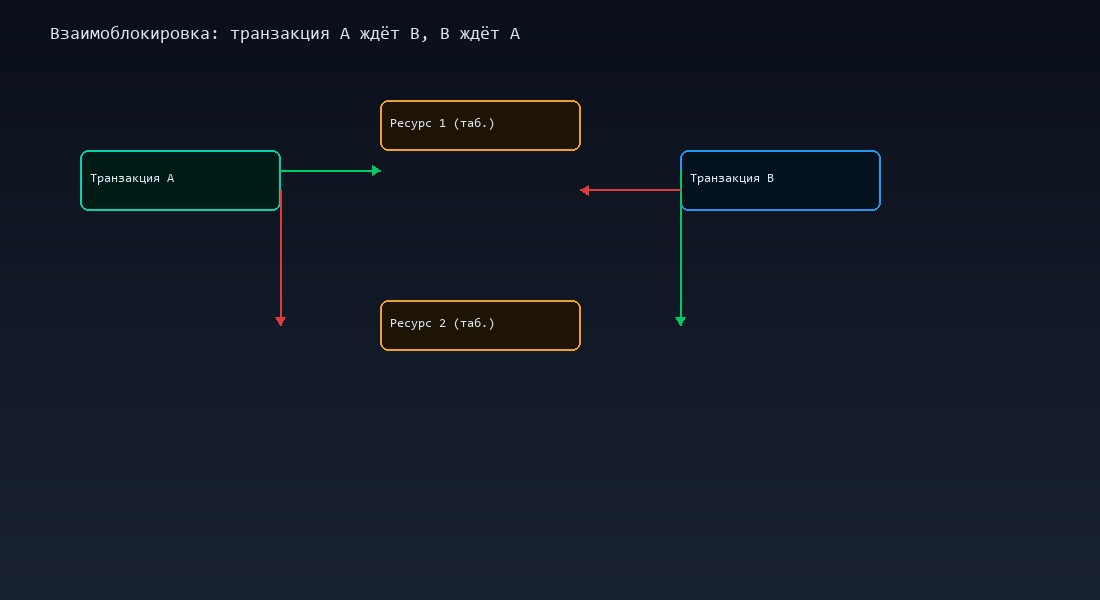This screenshot has width=1100, height=600.
Task: Click the "Транзакция B" text label
Action: point(732,179)
